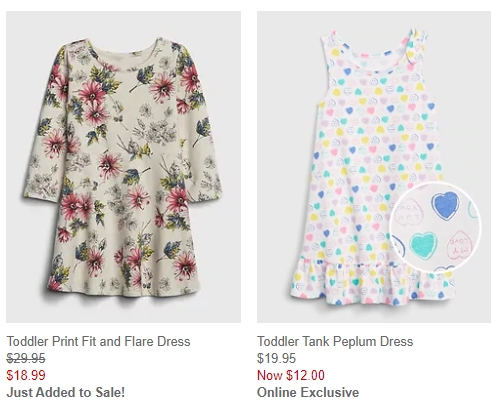Select the crossed-out $29.95 original price

coord(26,359)
